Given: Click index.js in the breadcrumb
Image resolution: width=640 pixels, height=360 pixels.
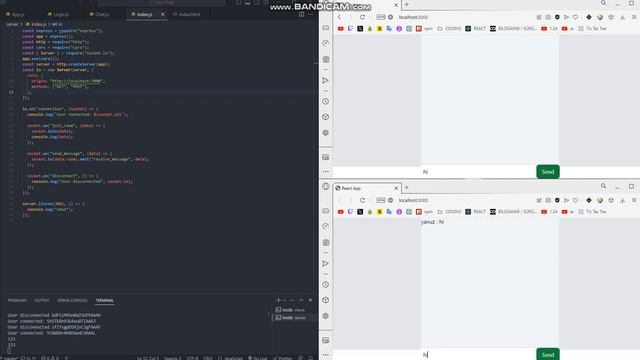Looking at the screenshot, I should click(x=38, y=24).
